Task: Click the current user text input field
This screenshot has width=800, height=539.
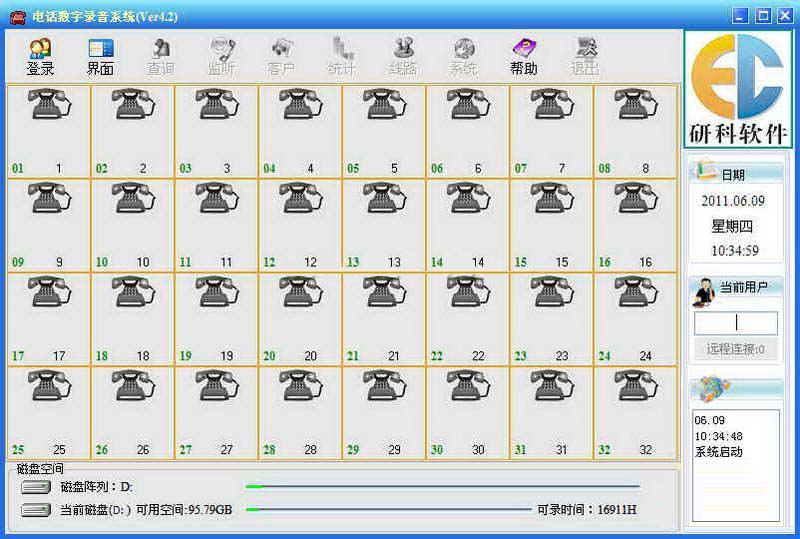Action: click(x=735, y=323)
